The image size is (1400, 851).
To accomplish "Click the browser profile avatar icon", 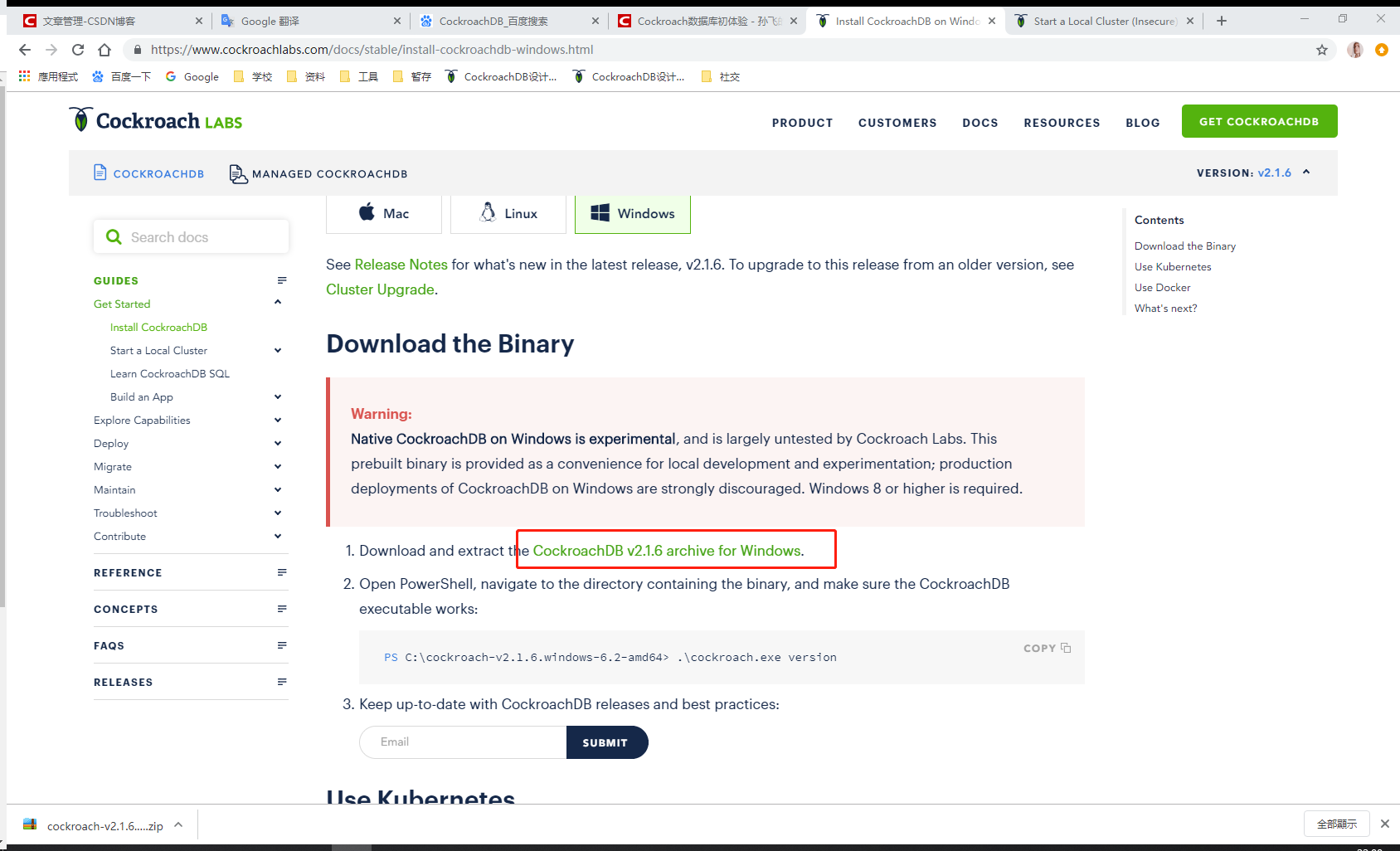I will pyautogui.click(x=1354, y=50).
